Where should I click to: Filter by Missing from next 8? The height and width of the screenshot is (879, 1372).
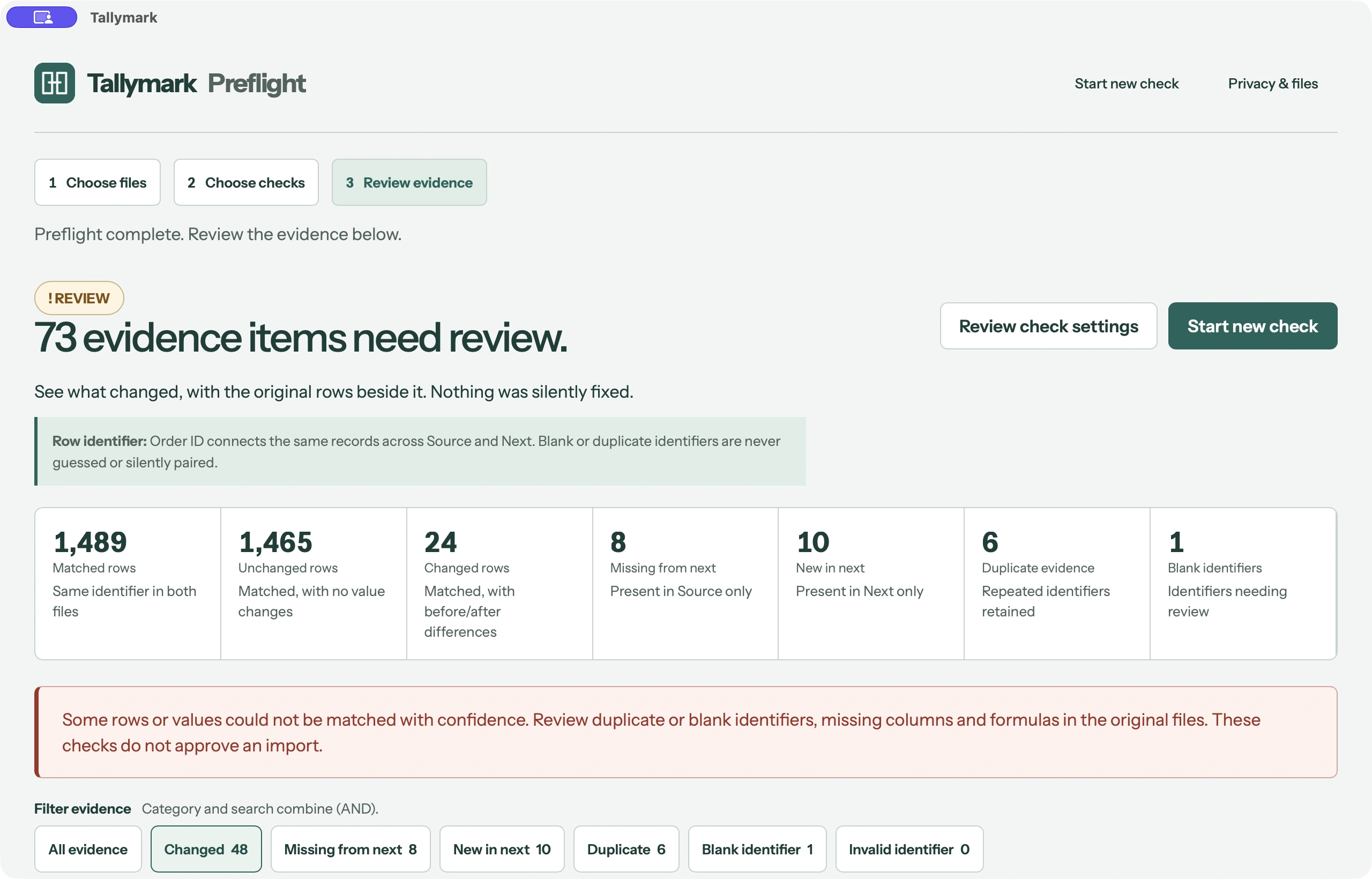(351, 849)
